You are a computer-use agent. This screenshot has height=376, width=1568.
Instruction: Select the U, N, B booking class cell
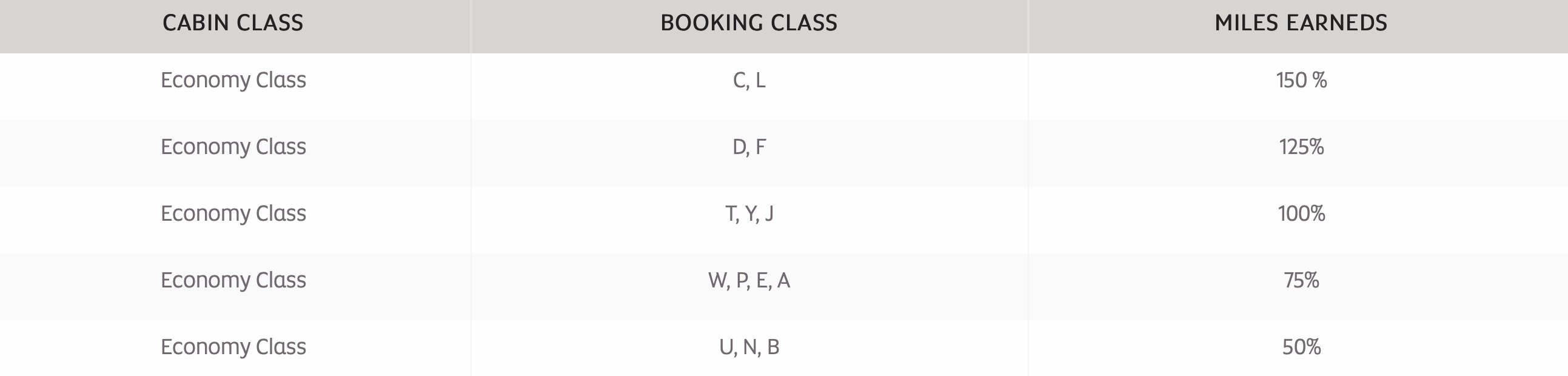pos(749,347)
